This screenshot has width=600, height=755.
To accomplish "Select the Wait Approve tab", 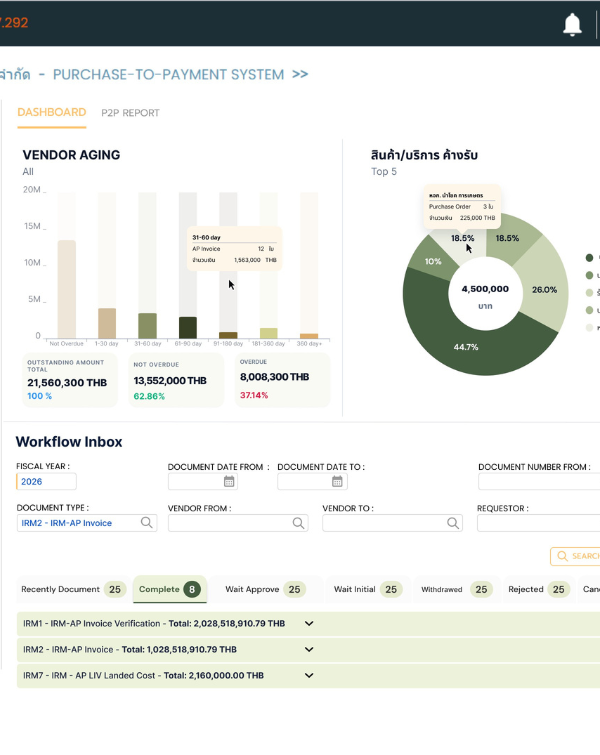I will [x=265, y=589].
